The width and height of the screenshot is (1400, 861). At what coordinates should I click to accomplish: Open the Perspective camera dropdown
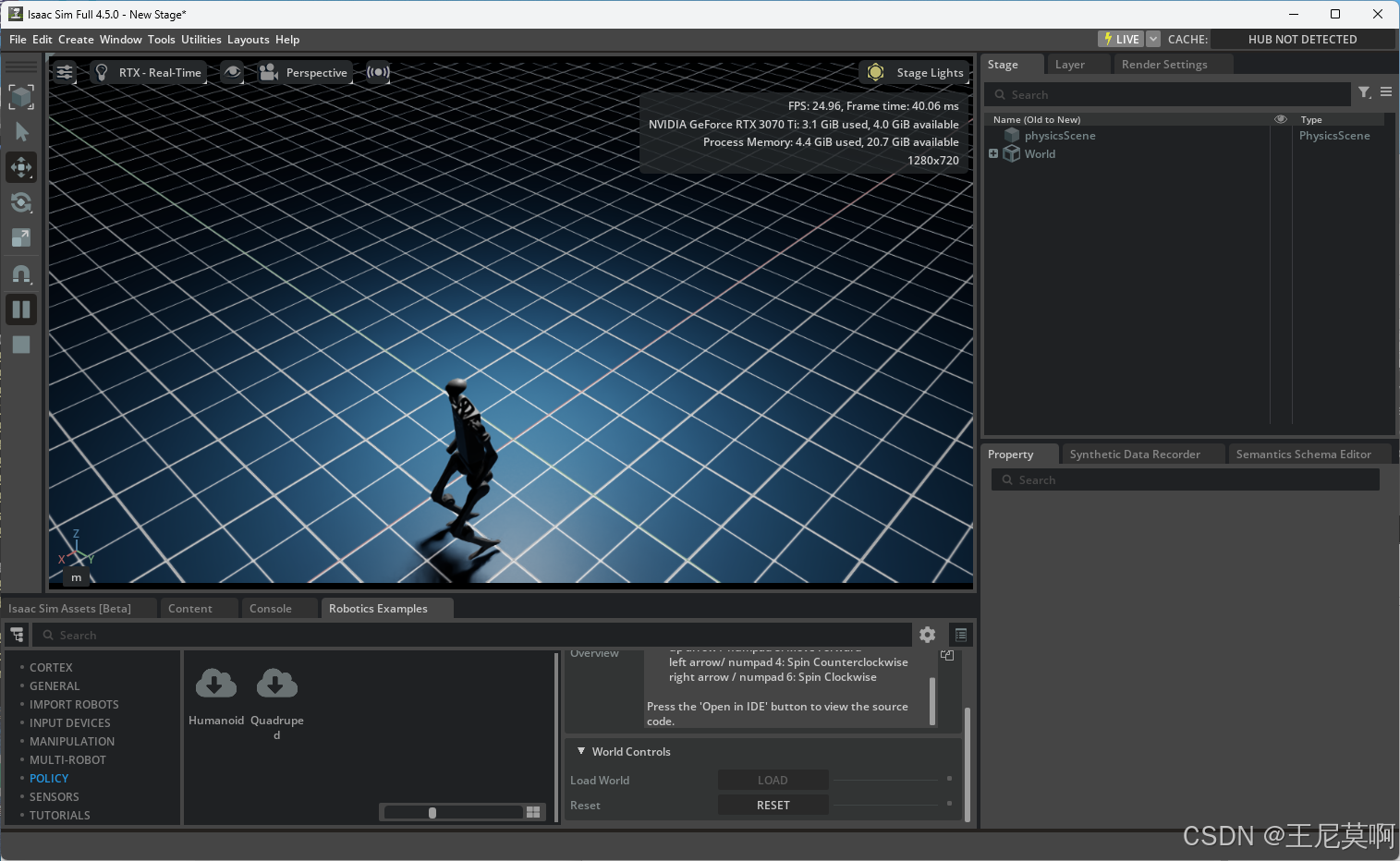[304, 72]
